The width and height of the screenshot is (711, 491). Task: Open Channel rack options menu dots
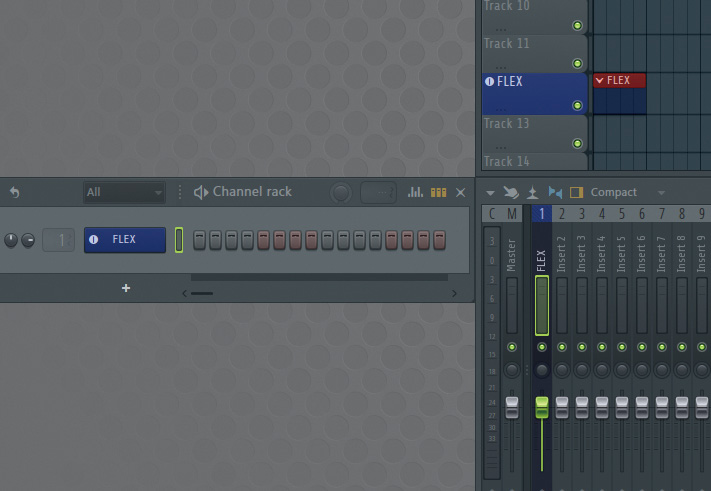tap(180, 192)
